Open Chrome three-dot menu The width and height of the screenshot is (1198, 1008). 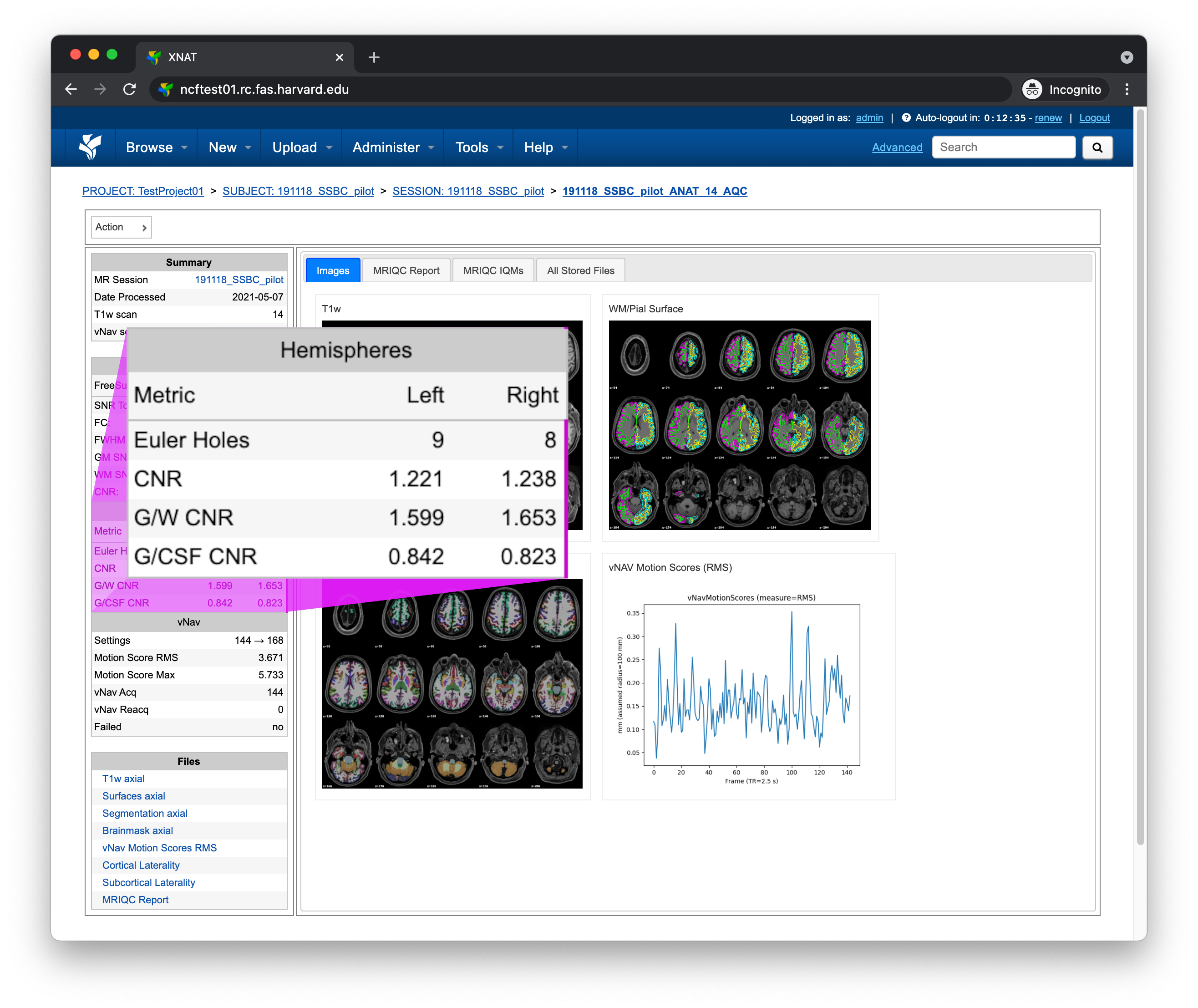click(x=1127, y=89)
